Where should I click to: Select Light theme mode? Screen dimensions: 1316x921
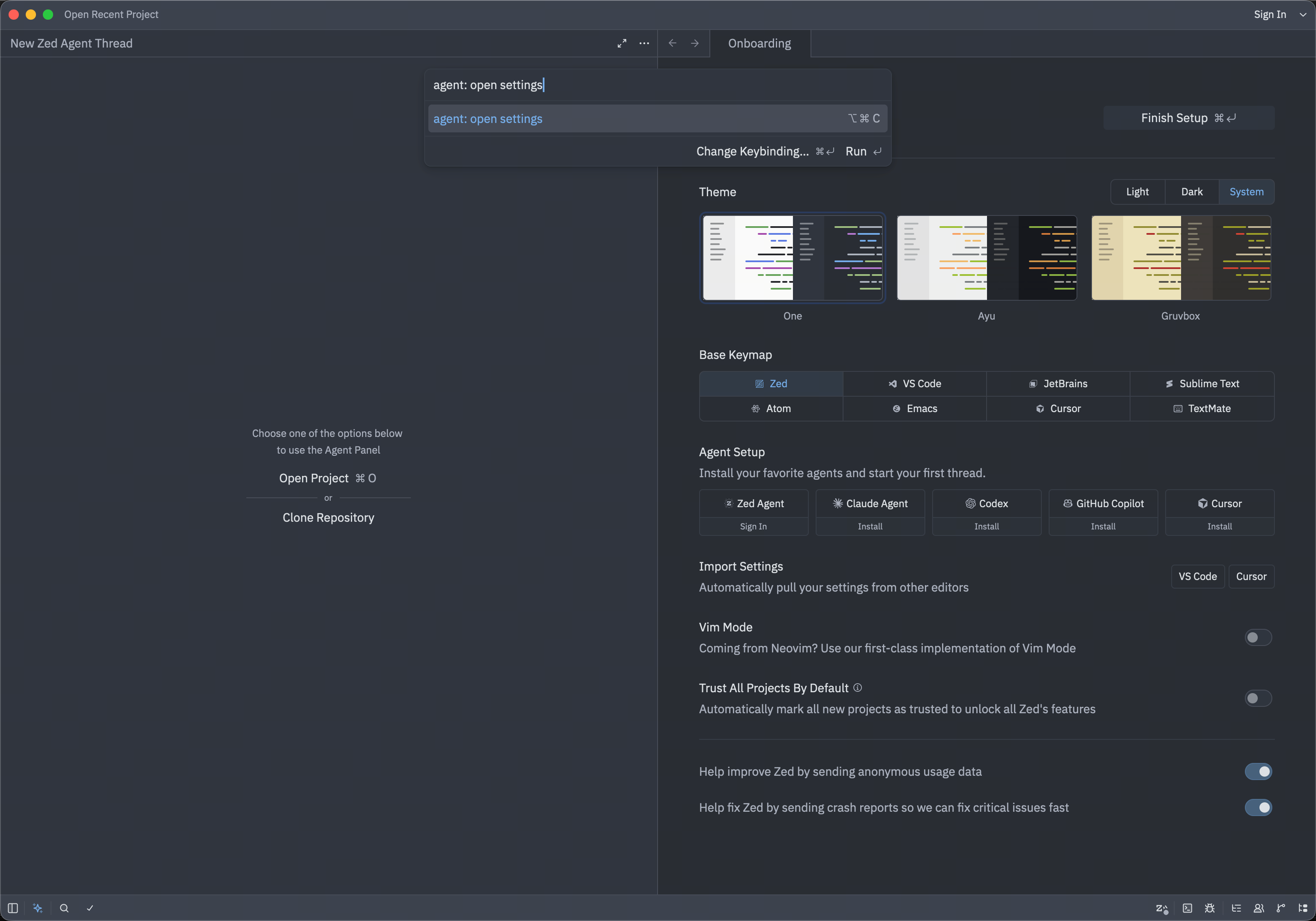pyautogui.click(x=1137, y=192)
